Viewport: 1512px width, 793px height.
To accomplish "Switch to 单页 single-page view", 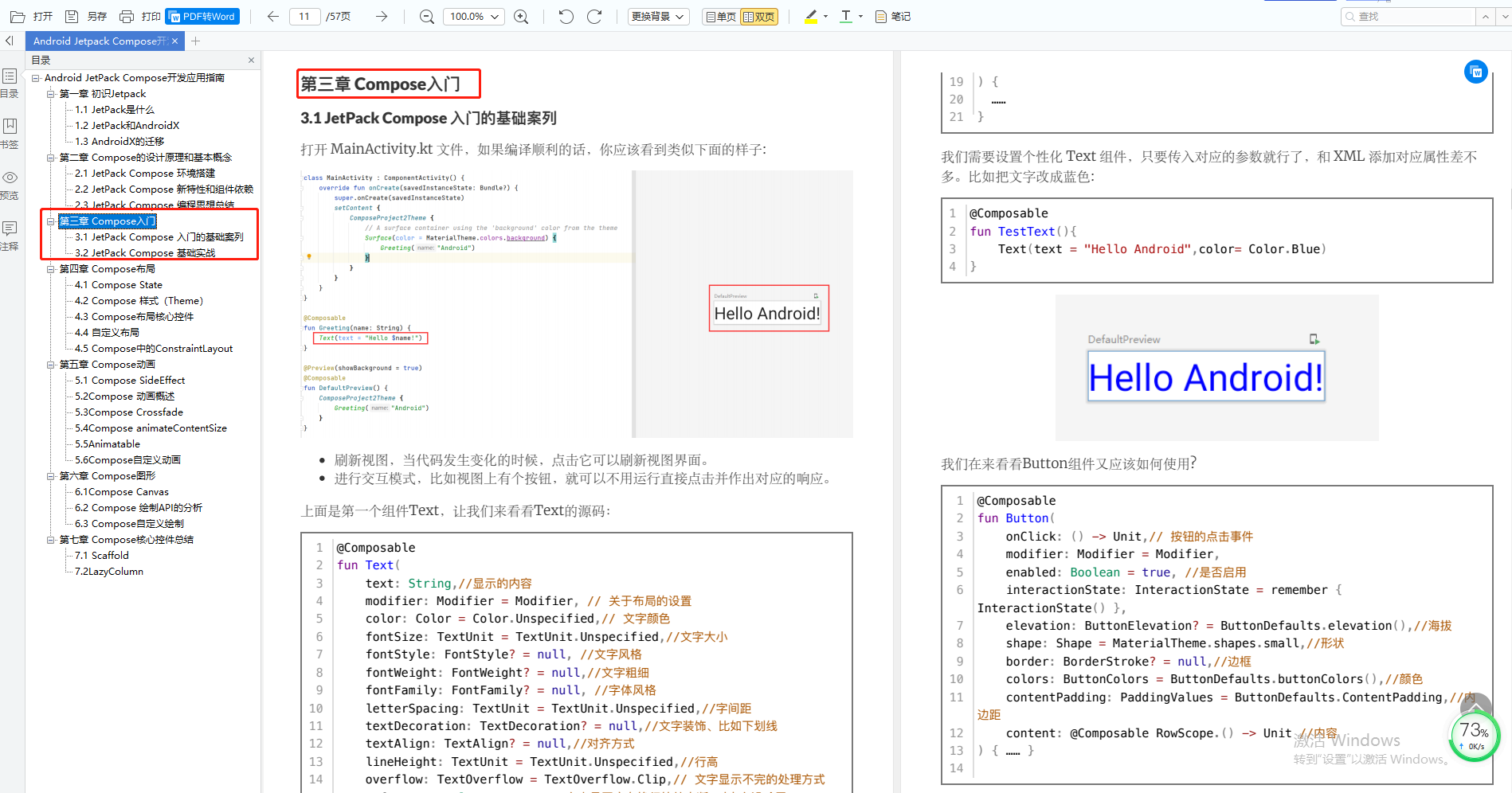I will point(719,16).
